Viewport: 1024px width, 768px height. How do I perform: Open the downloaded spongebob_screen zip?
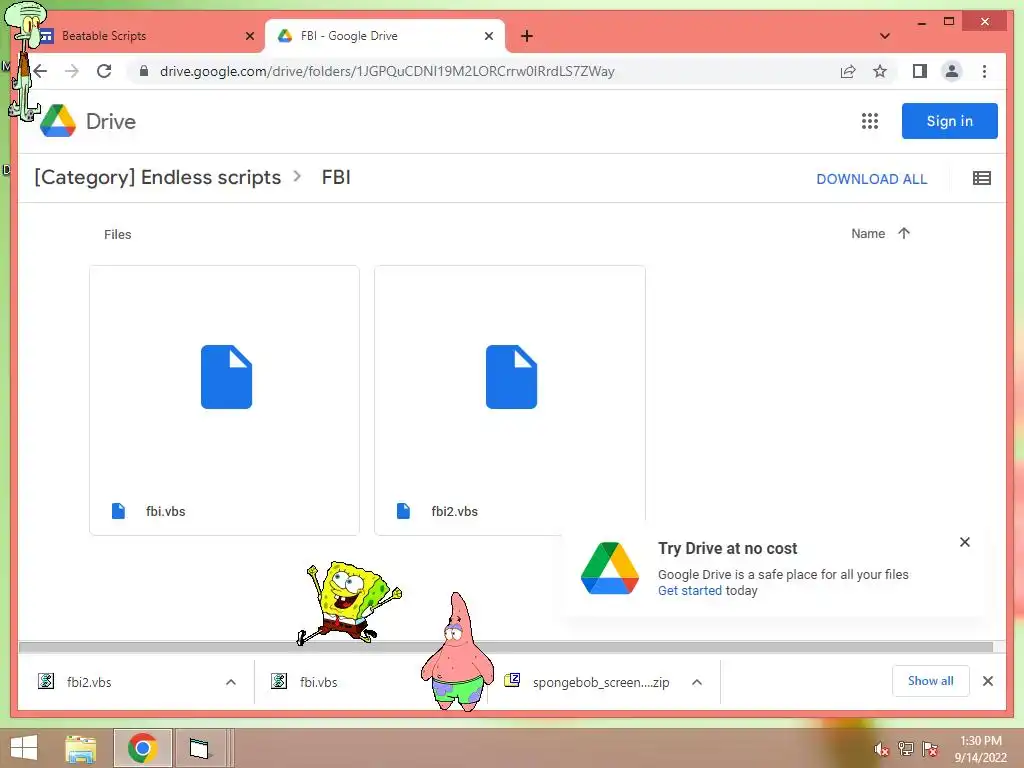tap(601, 682)
